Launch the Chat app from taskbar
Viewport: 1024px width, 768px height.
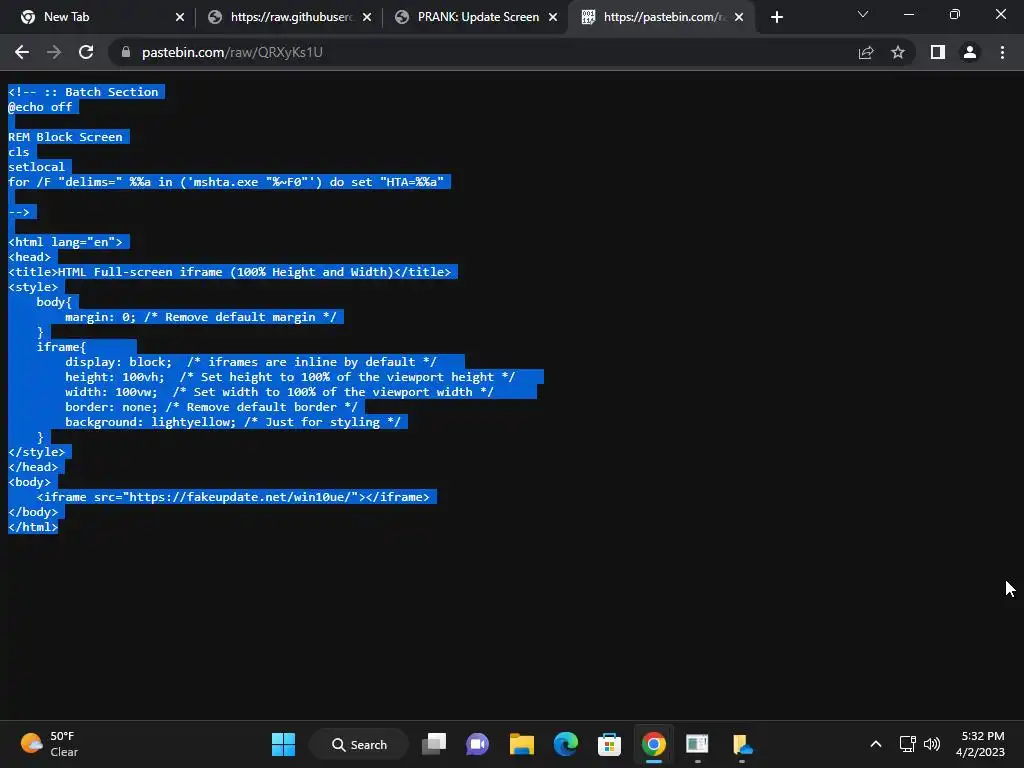pyautogui.click(x=477, y=744)
